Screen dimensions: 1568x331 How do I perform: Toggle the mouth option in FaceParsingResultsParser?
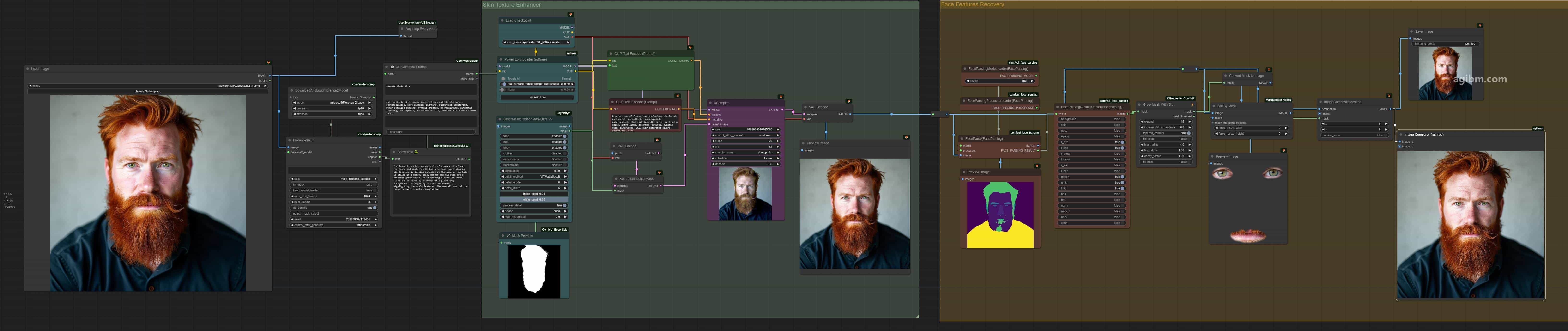tap(1092, 177)
